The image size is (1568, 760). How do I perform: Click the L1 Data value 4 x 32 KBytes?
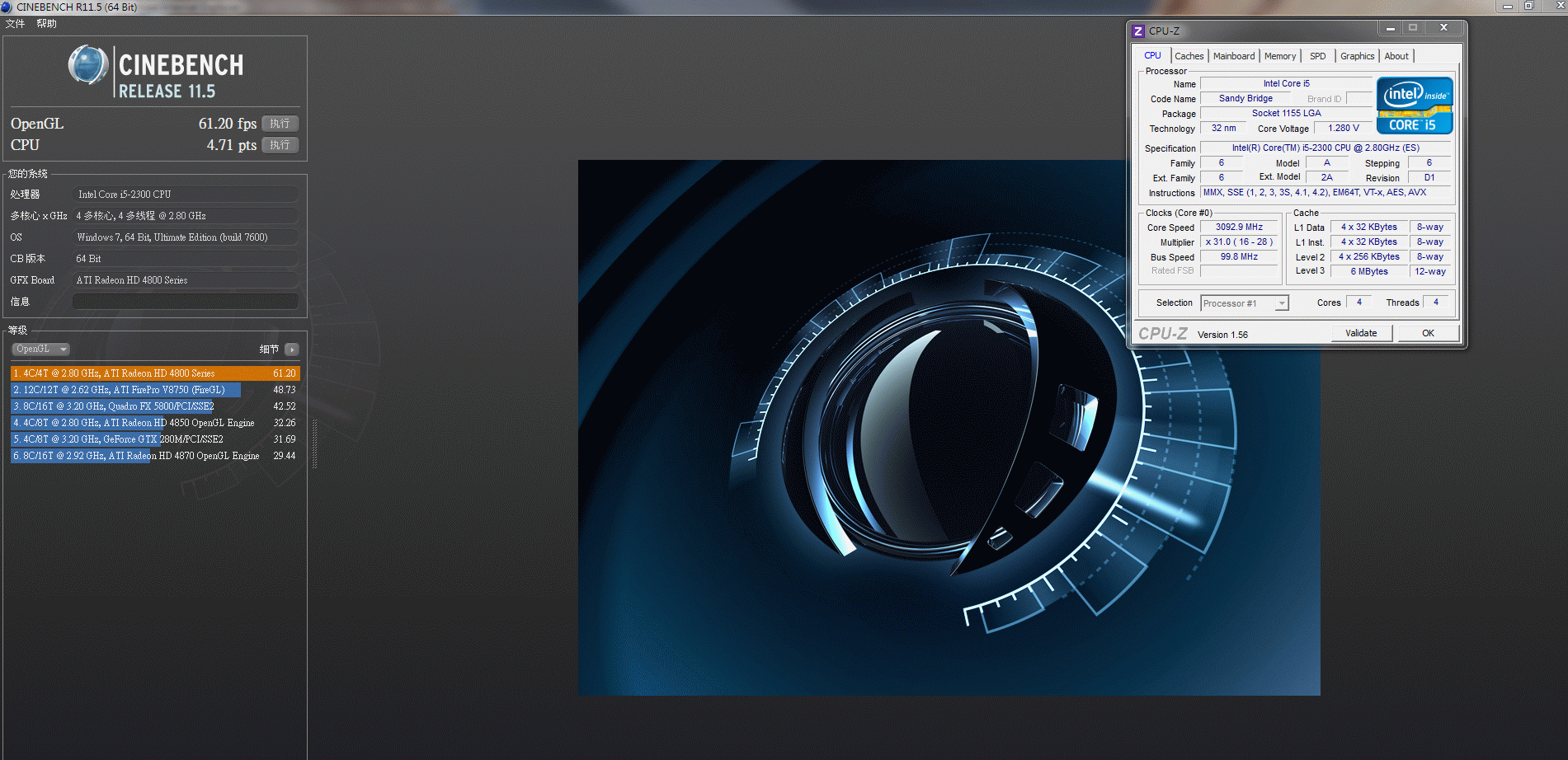1369,227
